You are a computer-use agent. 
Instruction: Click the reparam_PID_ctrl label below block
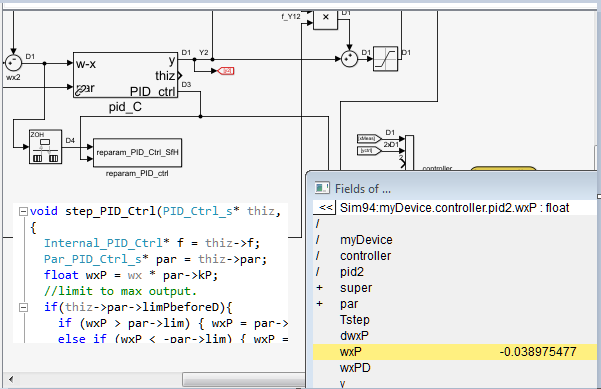tap(137, 174)
